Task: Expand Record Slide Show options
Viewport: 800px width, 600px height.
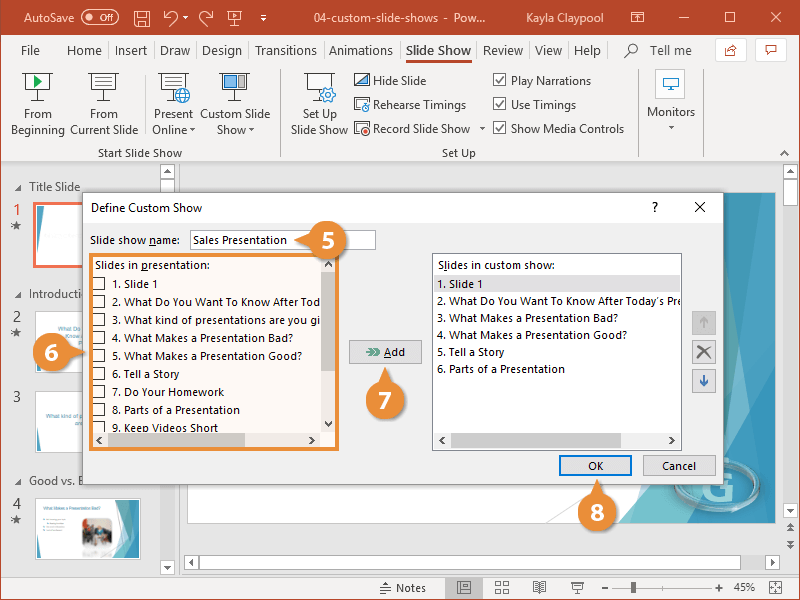Action: point(482,128)
